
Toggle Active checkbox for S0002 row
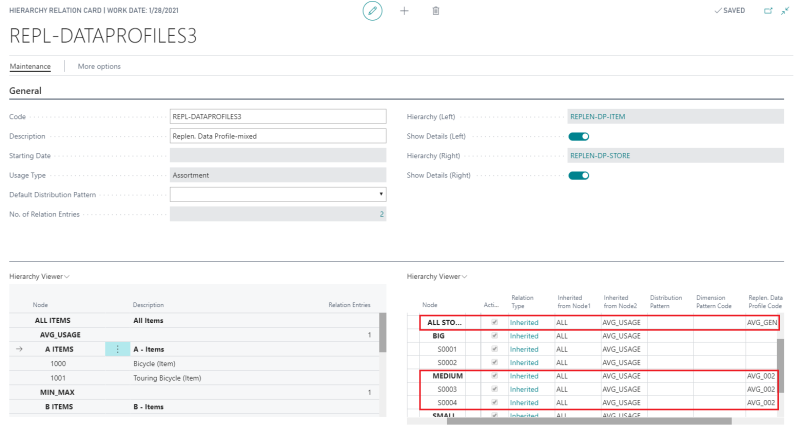pyautogui.click(x=494, y=362)
